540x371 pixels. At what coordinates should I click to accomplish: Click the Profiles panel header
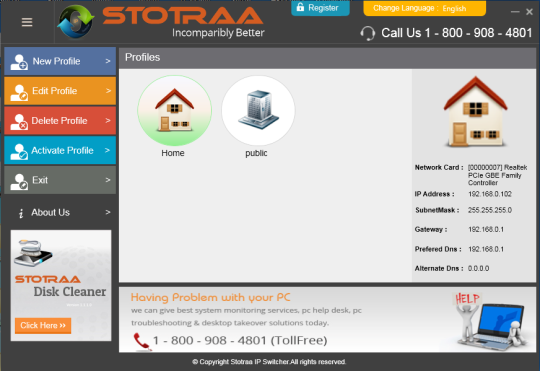point(327,58)
